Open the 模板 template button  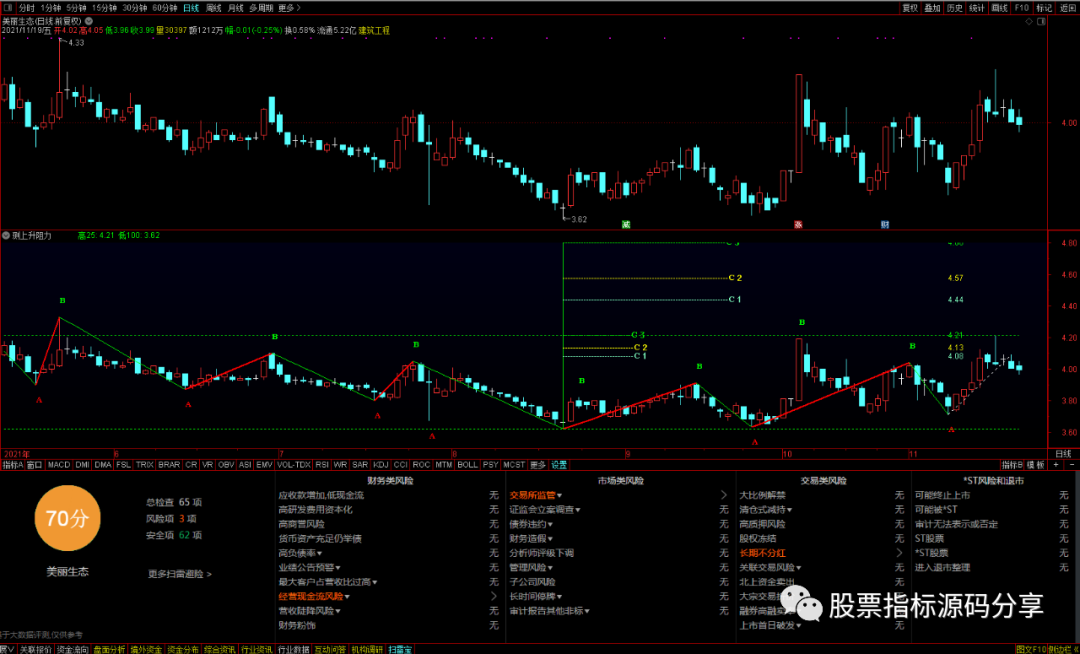[x=1035, y=465]
